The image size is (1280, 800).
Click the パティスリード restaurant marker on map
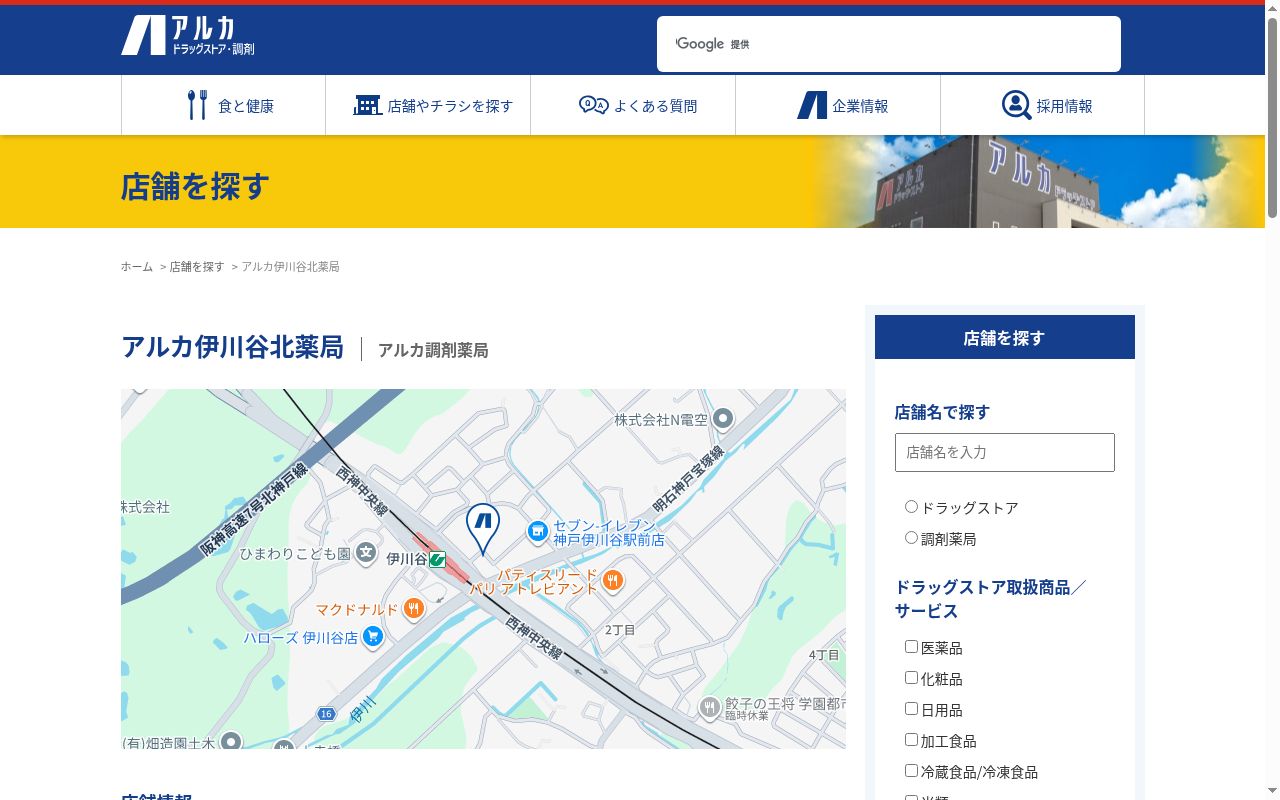pyautogui.click(x=613, y=579)
